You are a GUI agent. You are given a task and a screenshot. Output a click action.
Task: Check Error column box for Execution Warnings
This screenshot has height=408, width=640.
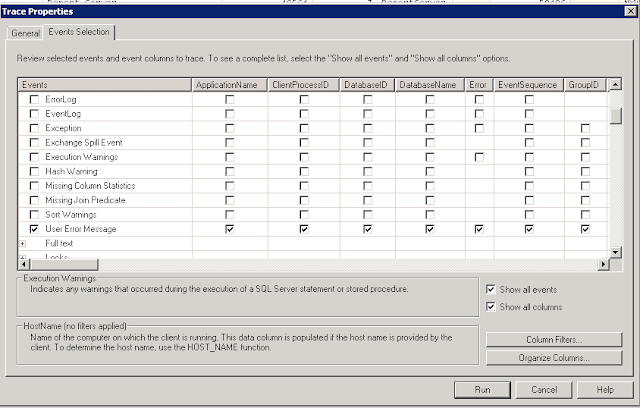tap(479, 157)
